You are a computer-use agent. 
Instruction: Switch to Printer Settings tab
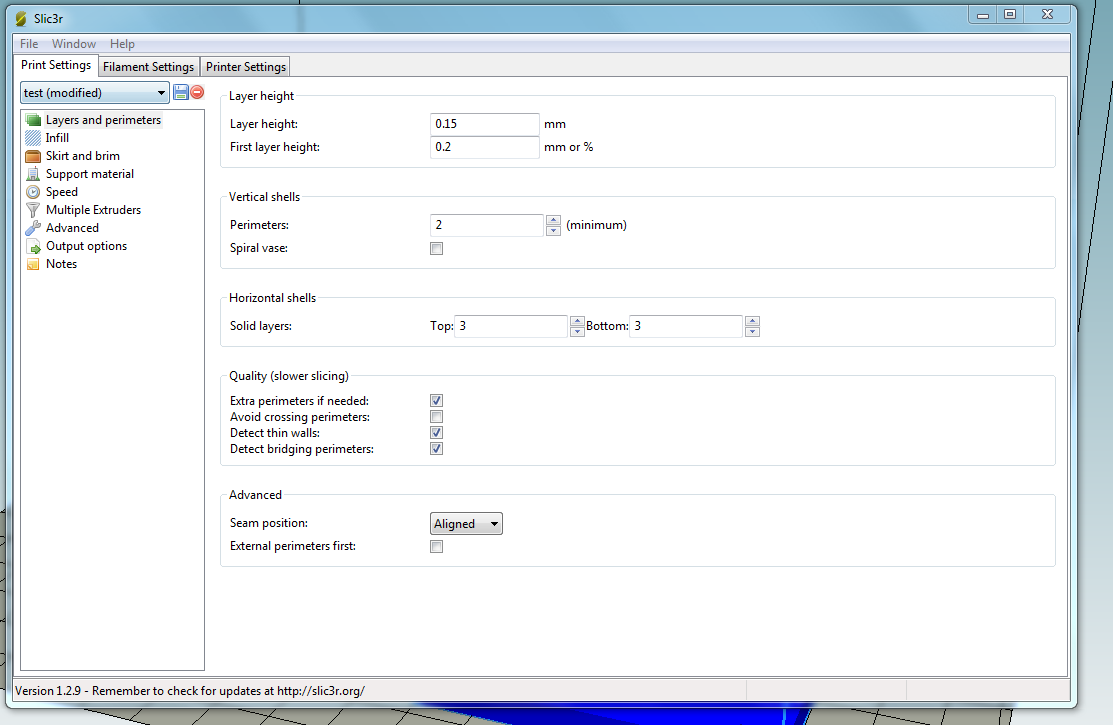246,67
